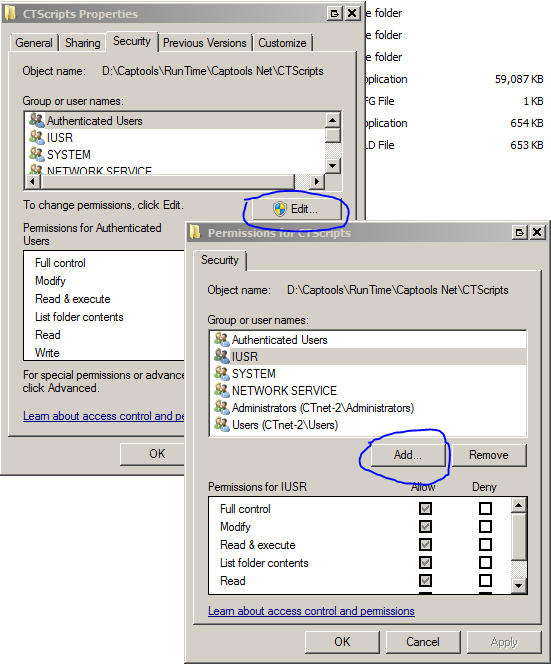Select 59,087 KB file row in background Explorer
The width and height of the screenshot is (551, 665).
tap(454, 79)
